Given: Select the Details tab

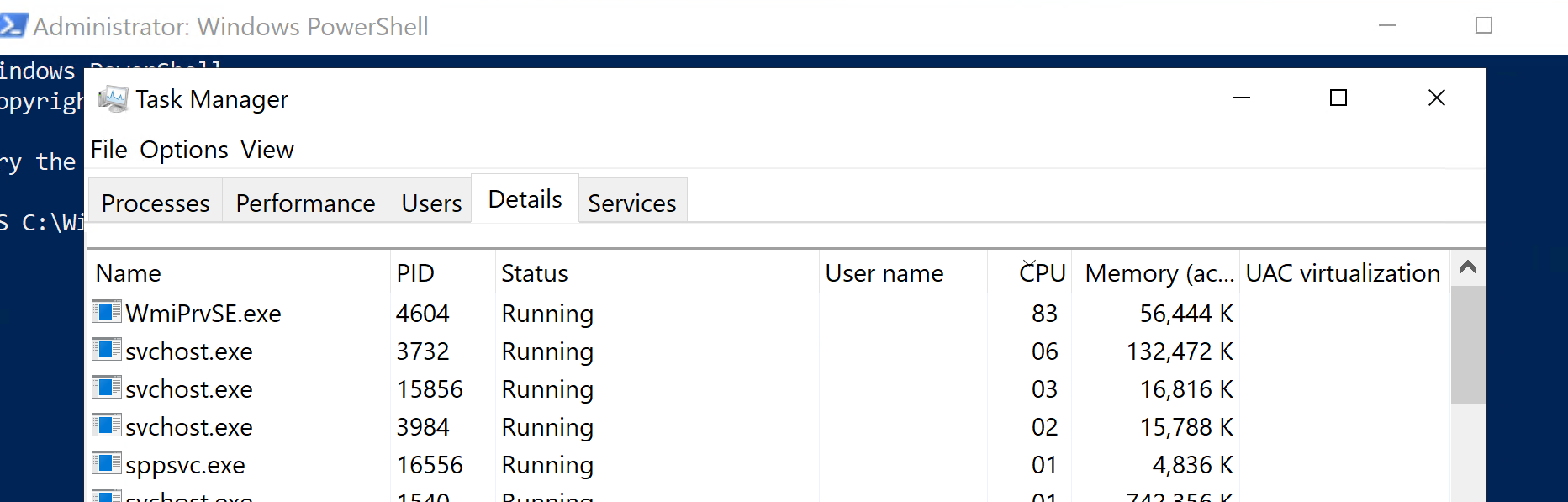Looking at the screenshot, I should [525, 199].
